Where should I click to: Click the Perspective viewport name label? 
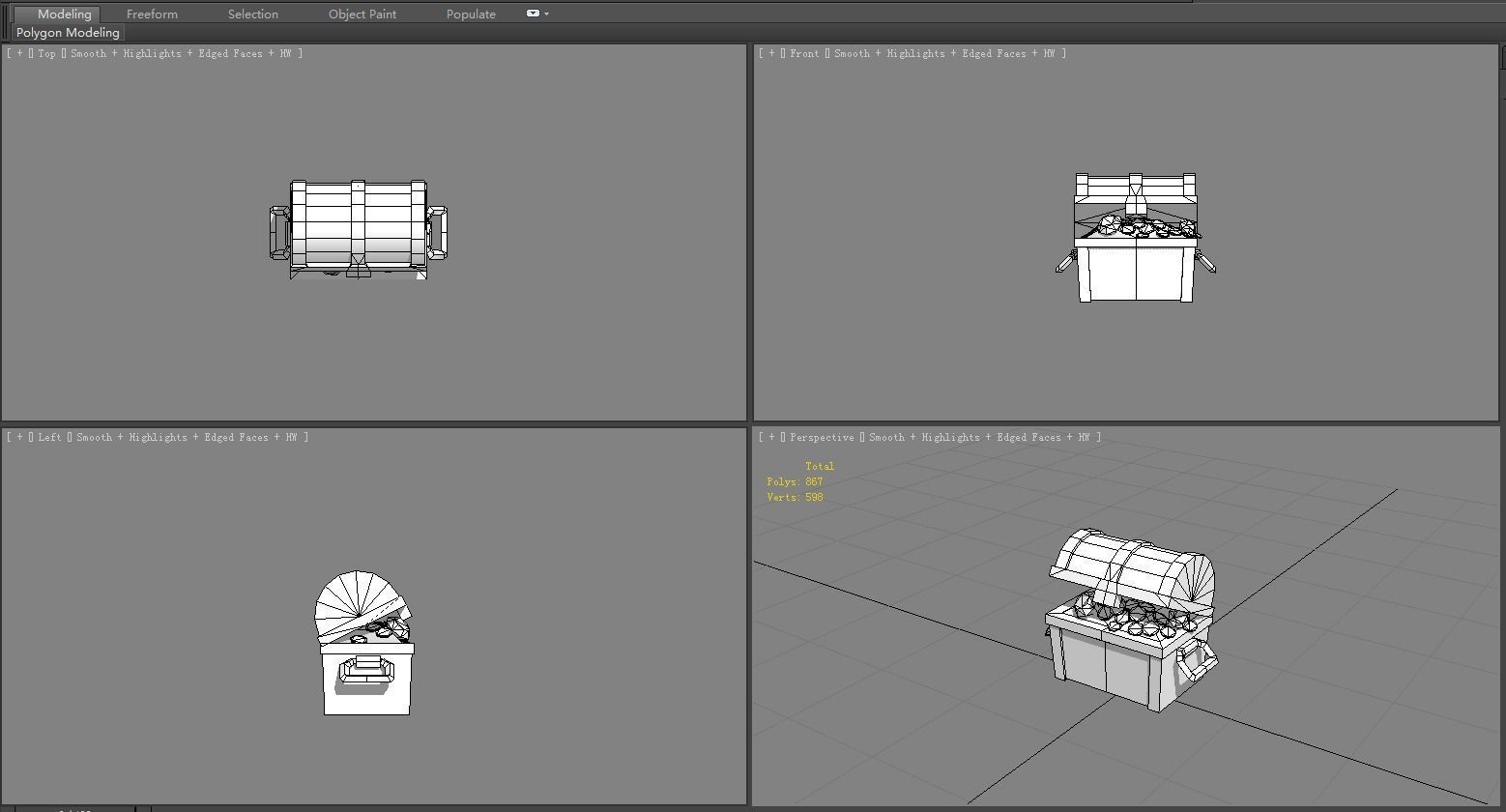[822, 437]
